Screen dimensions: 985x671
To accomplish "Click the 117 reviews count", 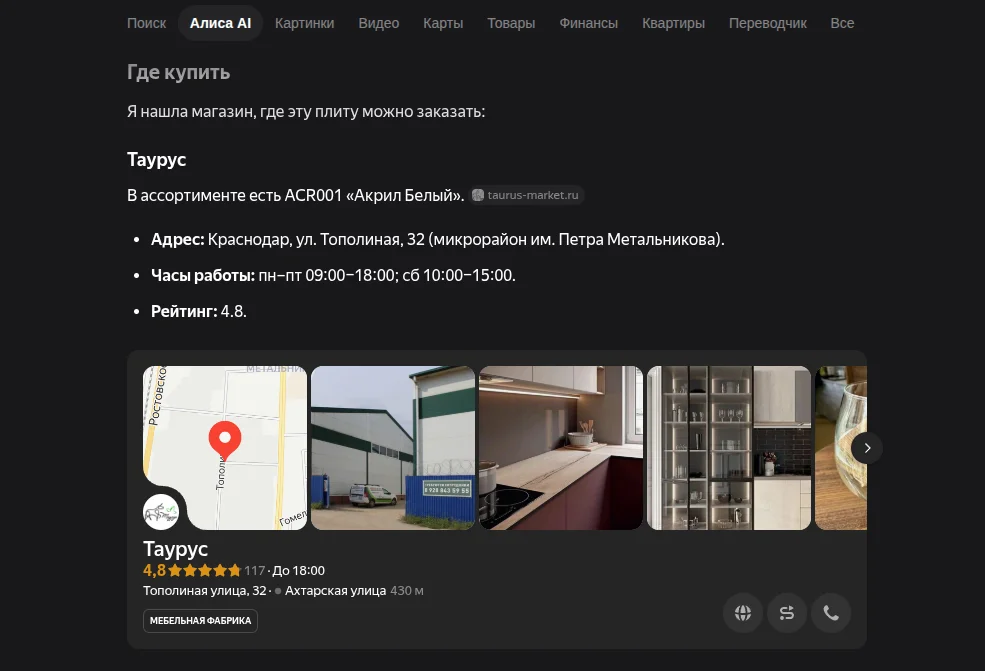I will coord(254,570).
